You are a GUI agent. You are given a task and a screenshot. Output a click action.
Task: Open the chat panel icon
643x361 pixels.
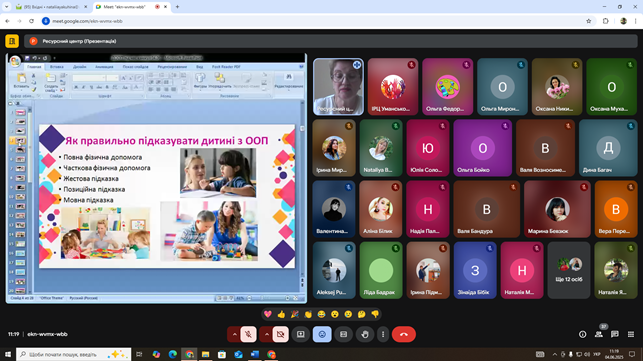click(x=614, y=334)
